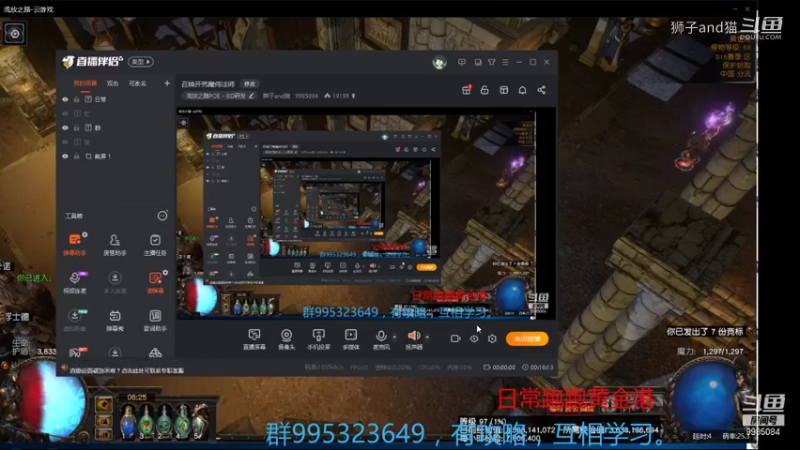The width and height of the screenshot is (800, 450).
Task: Click the record camera icon beside the stream button
Action: [455, 338]
